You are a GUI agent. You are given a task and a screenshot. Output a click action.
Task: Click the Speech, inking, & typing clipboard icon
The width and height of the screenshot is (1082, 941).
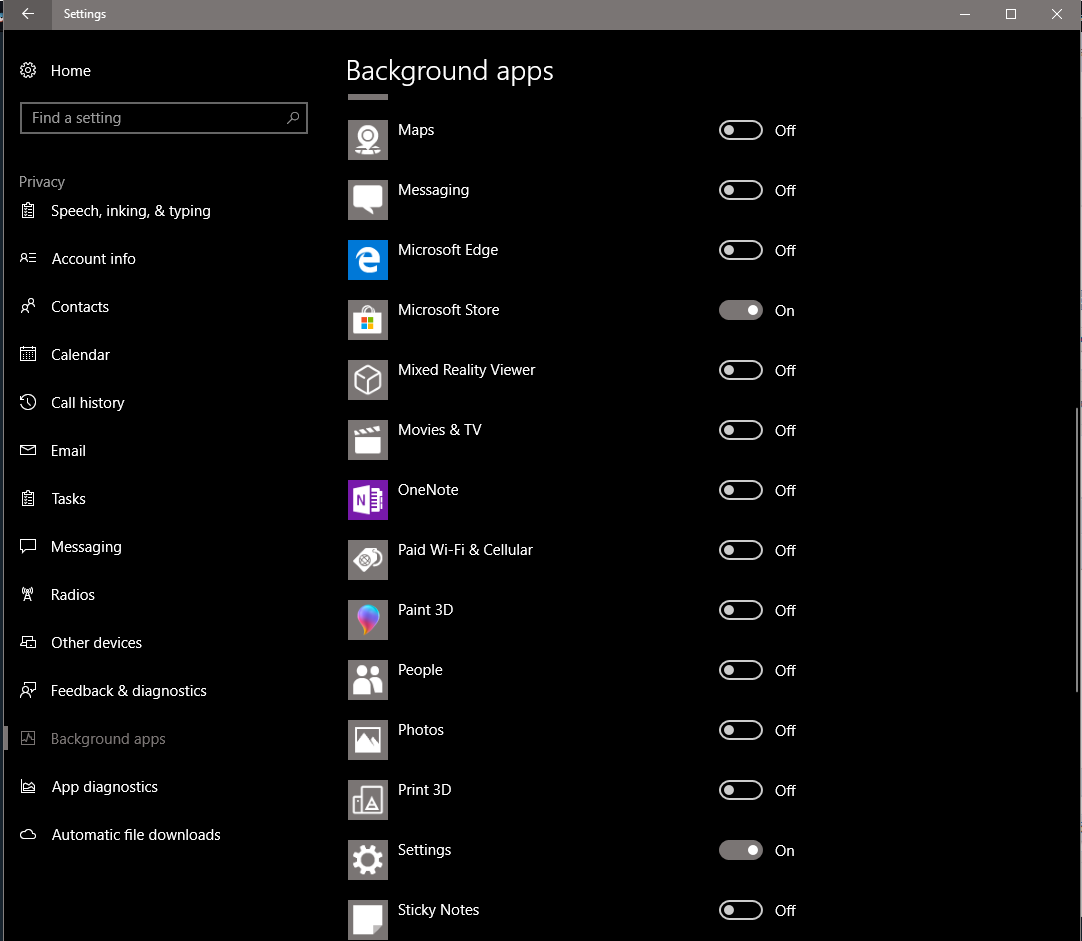tap(28, 210)
